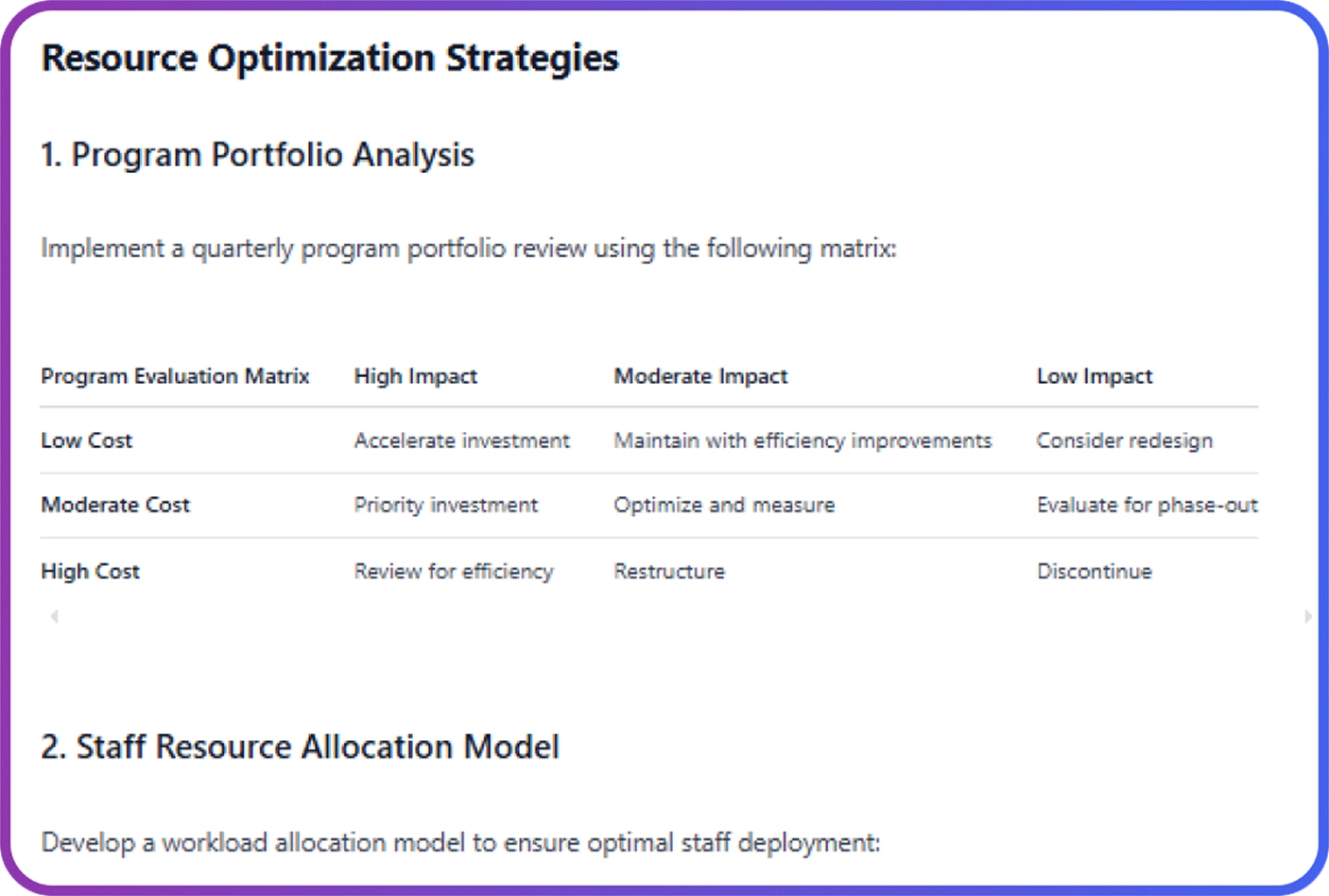Click the left scroll arrow below the table

[55, 616]
